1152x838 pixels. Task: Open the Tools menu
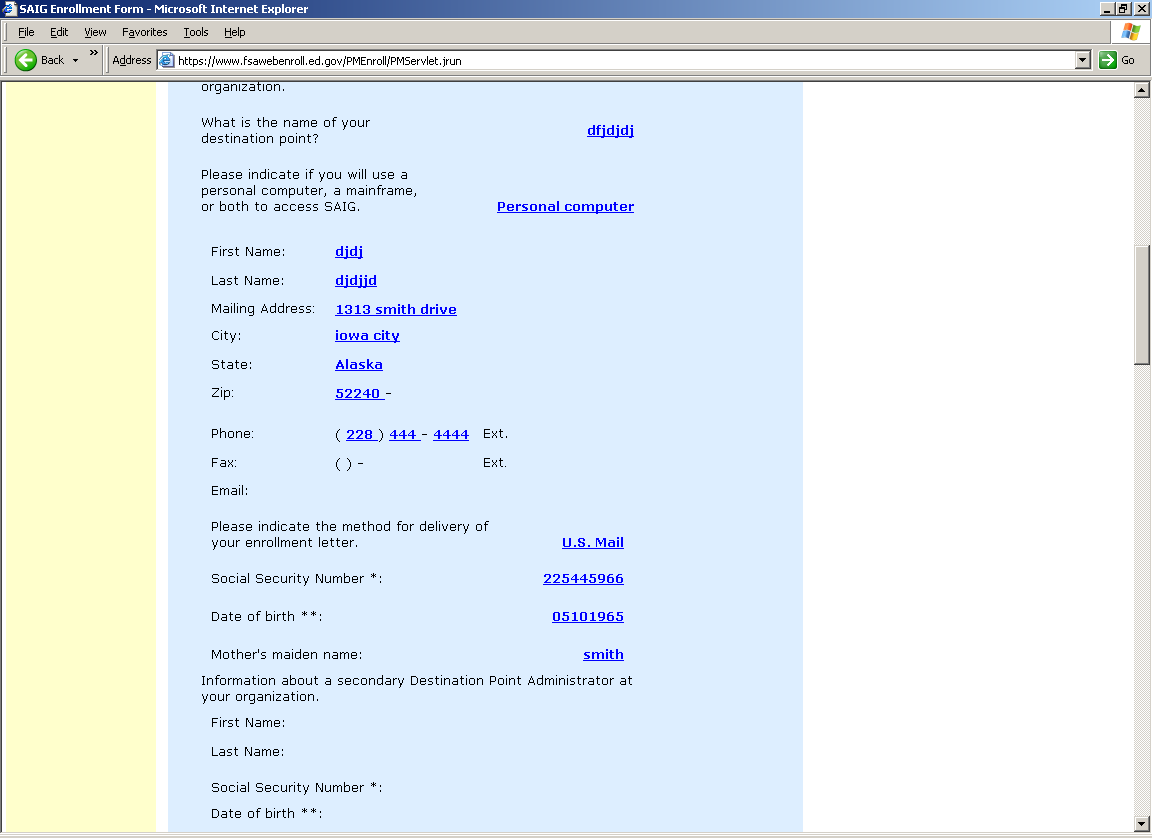click(195, 32)
